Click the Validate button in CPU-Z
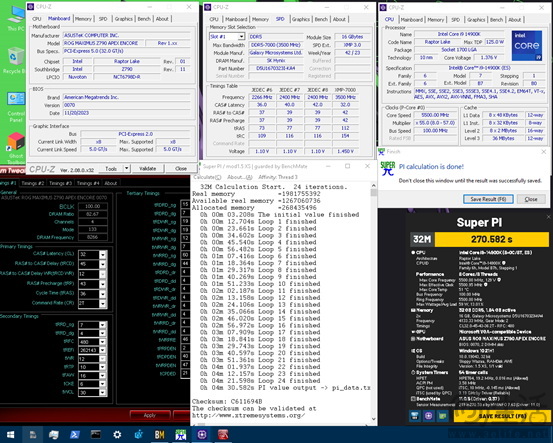This screenshot has width=553, height=443. (147, 169)
